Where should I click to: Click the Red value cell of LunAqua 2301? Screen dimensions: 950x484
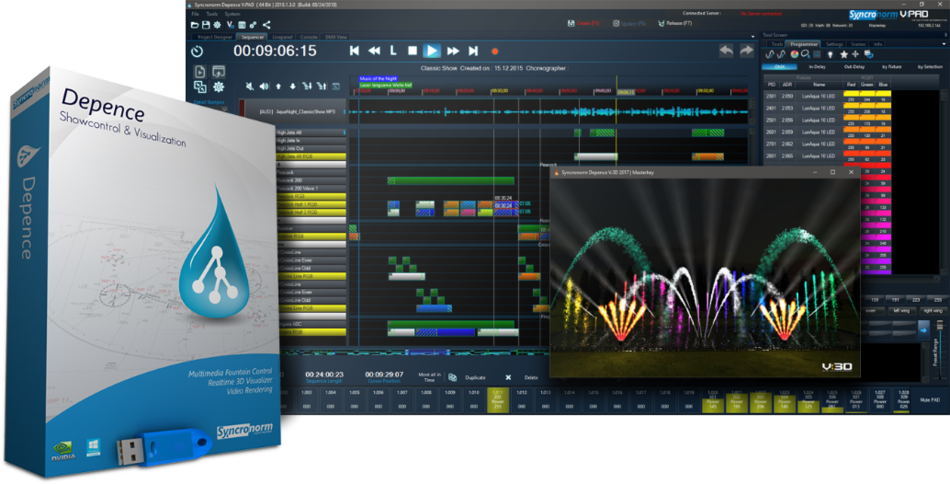point(853,95)
